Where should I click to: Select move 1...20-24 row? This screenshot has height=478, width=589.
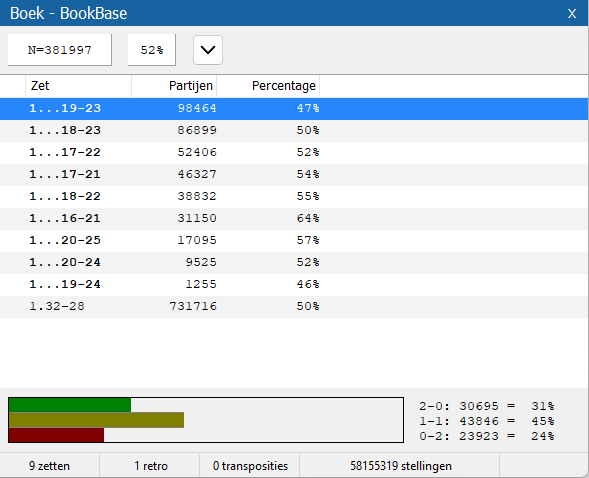294,262
